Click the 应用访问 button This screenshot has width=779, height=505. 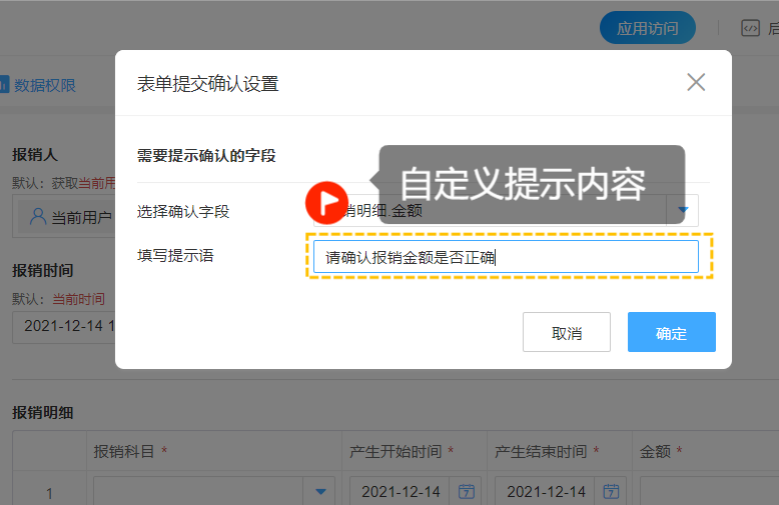pyautogui.click(x=647, y=28)
